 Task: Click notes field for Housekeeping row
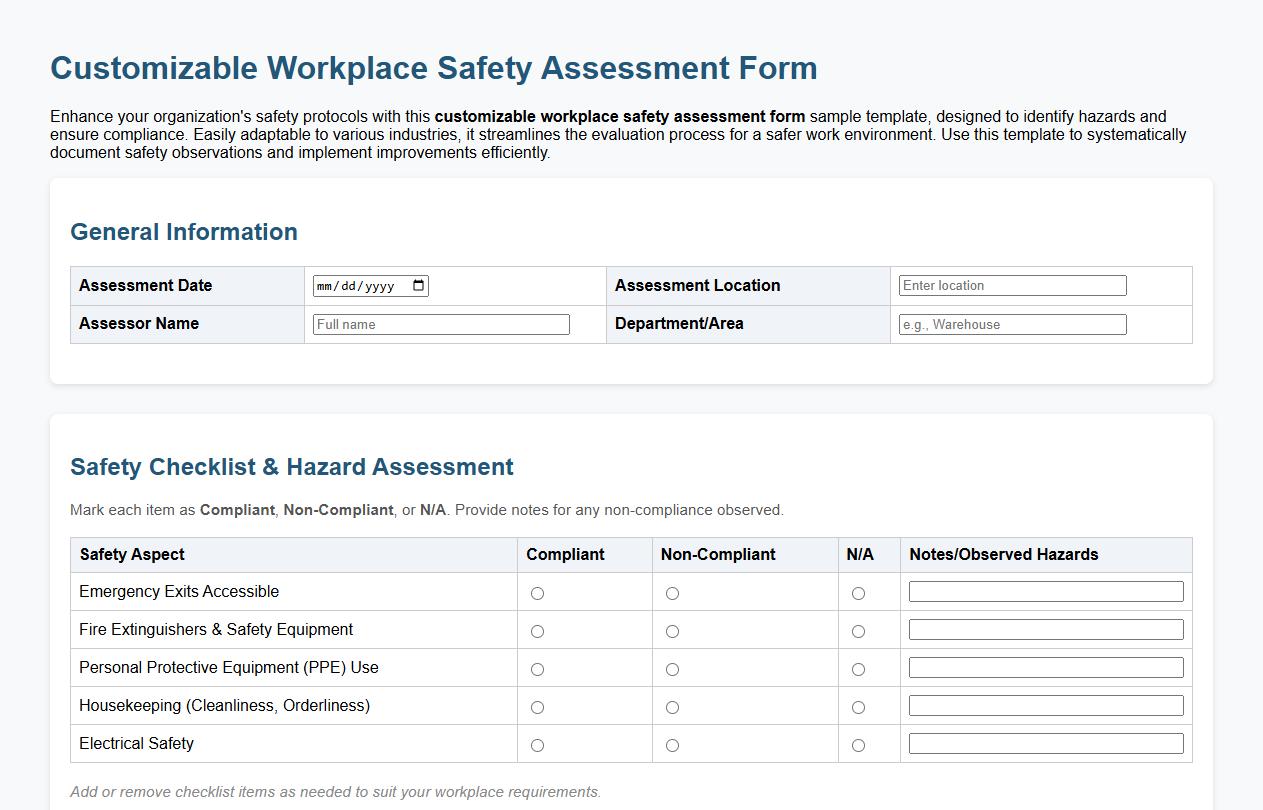pos(1045,705)
